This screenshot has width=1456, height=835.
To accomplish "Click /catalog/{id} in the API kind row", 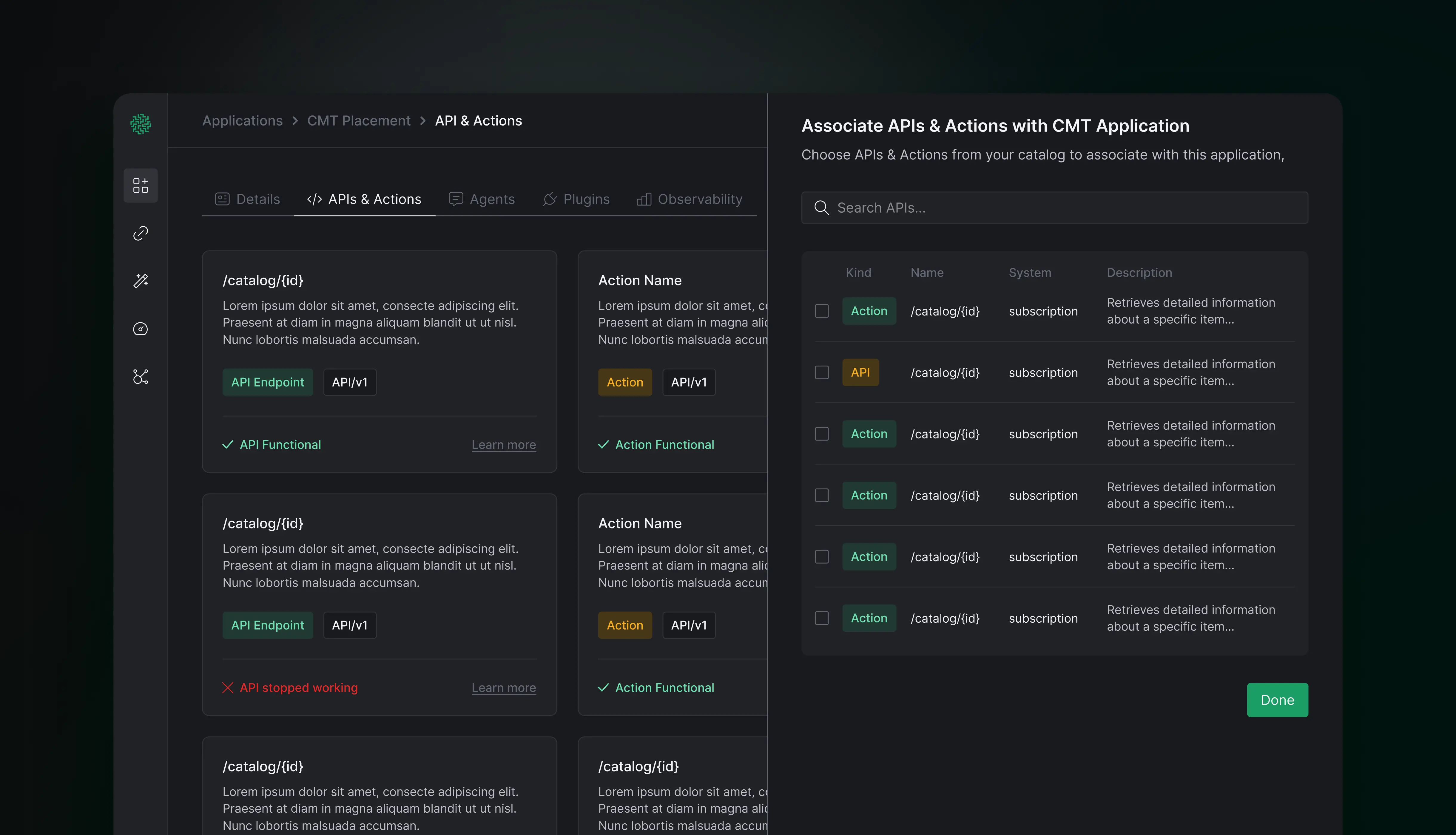I will click(946, 373).
